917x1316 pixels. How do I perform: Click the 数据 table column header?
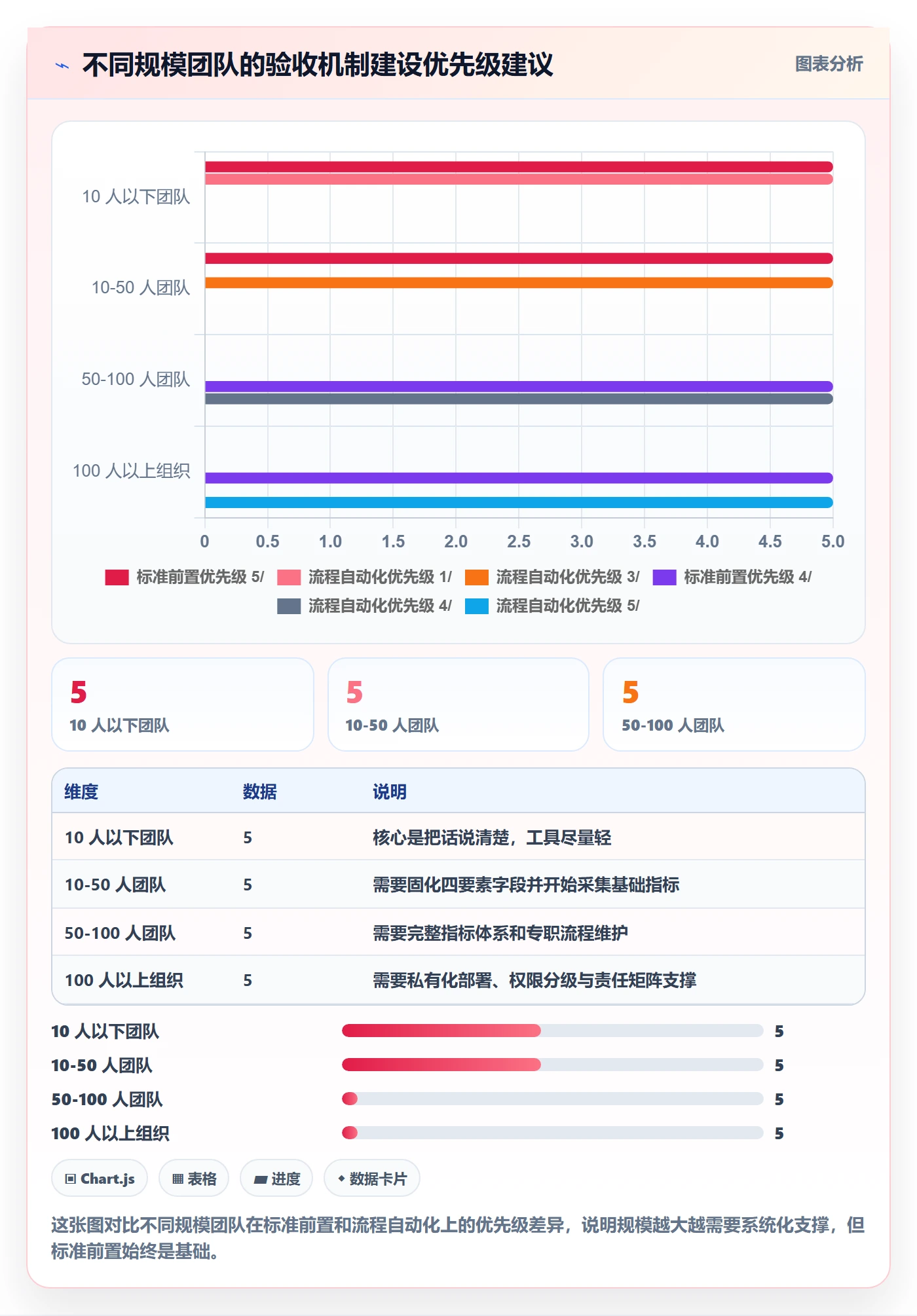[x=260, y=792]
